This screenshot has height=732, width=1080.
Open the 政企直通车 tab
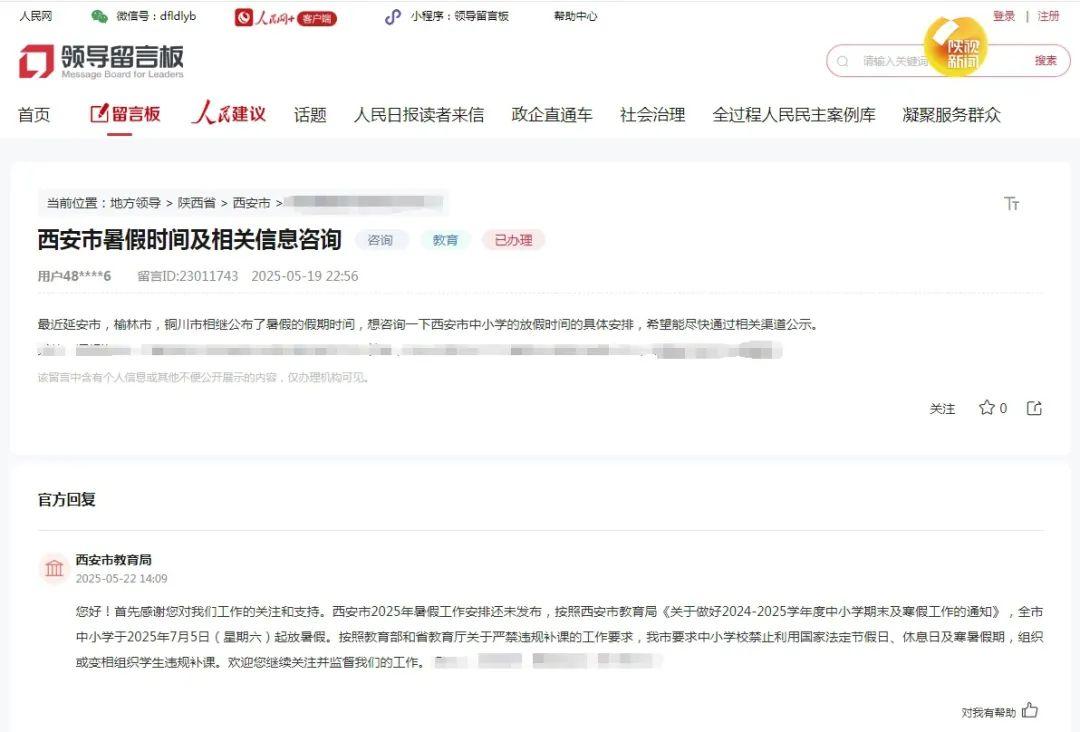(x=552, y=114)
